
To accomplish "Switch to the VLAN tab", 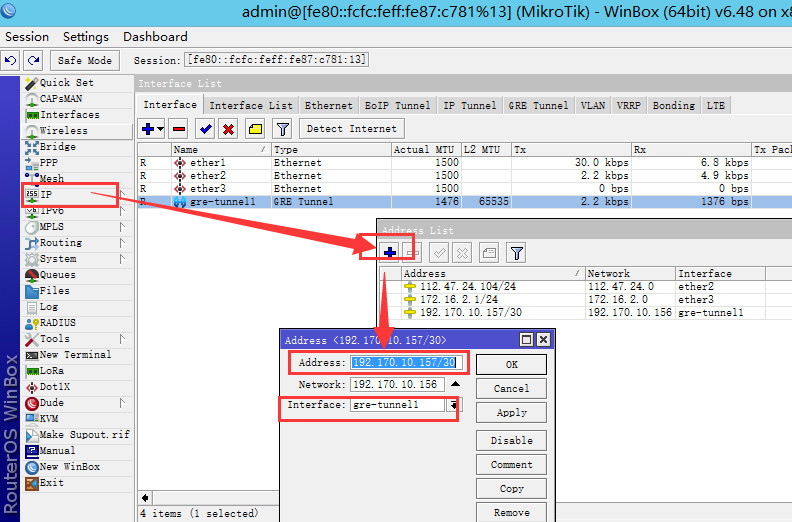I will click(x=593, y=106).
